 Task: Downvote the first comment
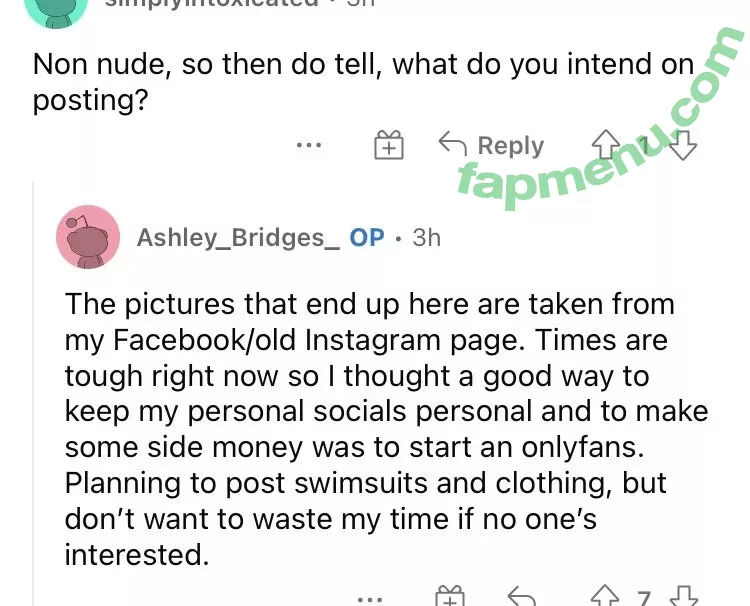(x=683, y=145)
